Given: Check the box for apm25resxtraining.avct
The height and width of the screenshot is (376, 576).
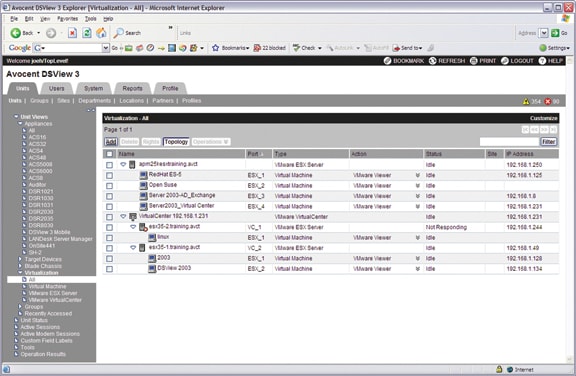Looking at the screenshot, I should click(x=109, y=165).
